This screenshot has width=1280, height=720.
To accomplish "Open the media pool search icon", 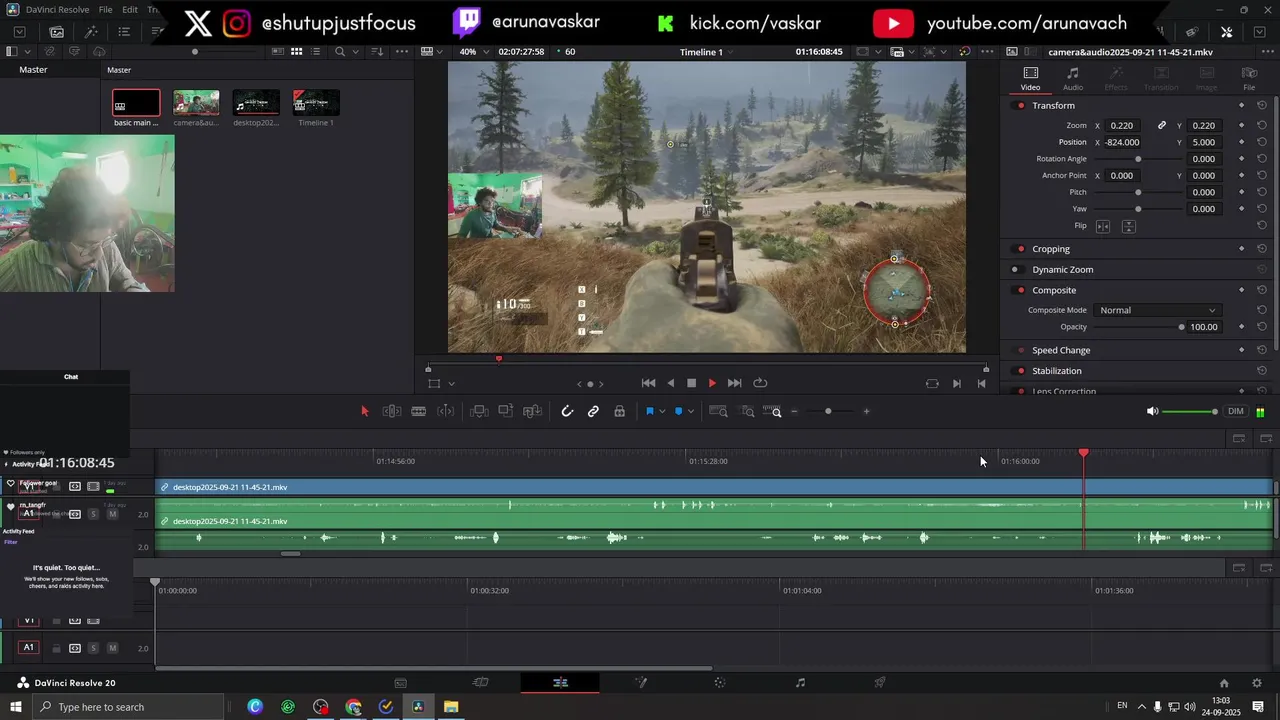I will point(340,52).
